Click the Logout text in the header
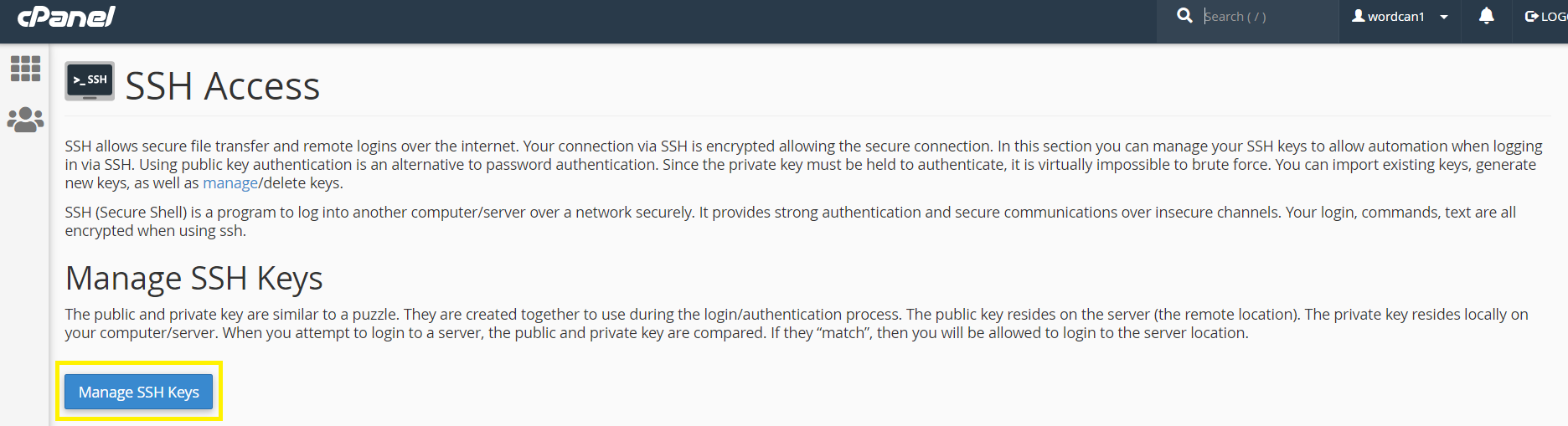The height and width of the screenshot is (426, 1568). (x=1555, y=17)
